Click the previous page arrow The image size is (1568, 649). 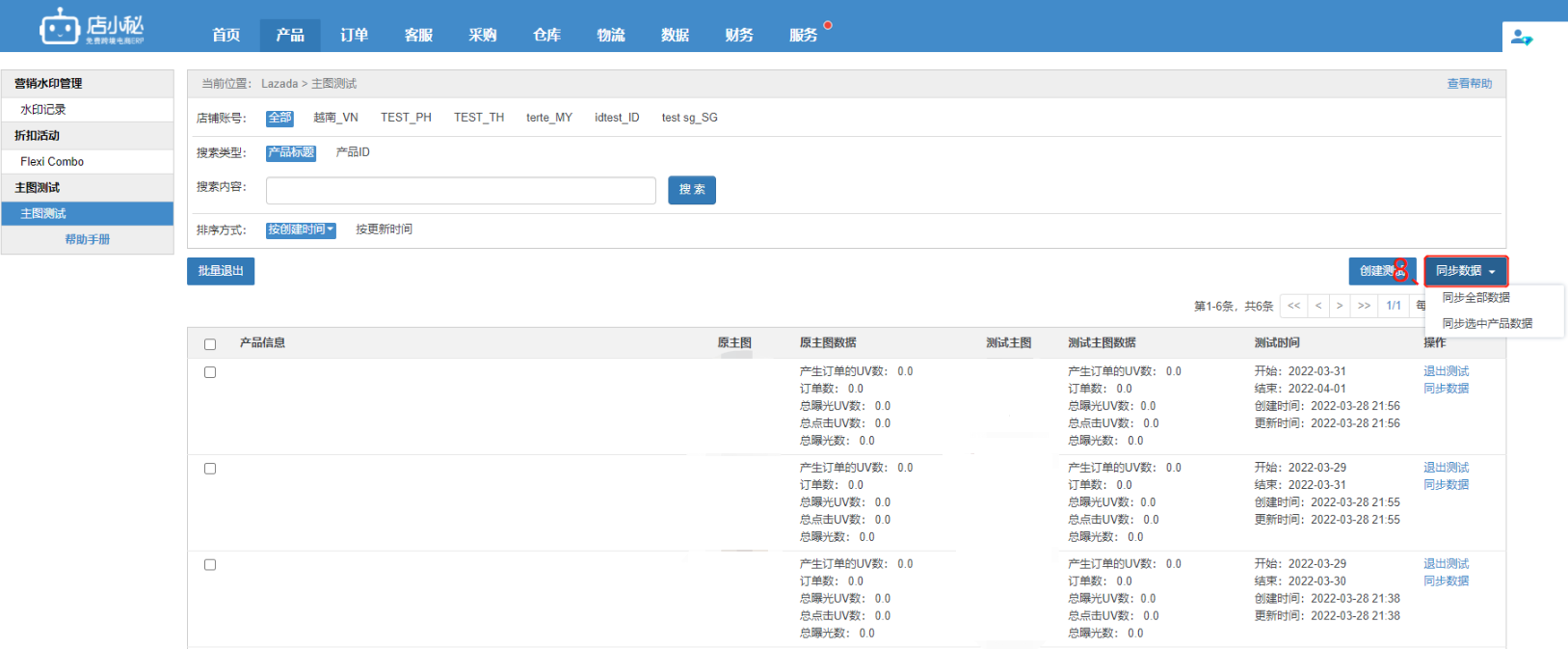point(1317,306)
